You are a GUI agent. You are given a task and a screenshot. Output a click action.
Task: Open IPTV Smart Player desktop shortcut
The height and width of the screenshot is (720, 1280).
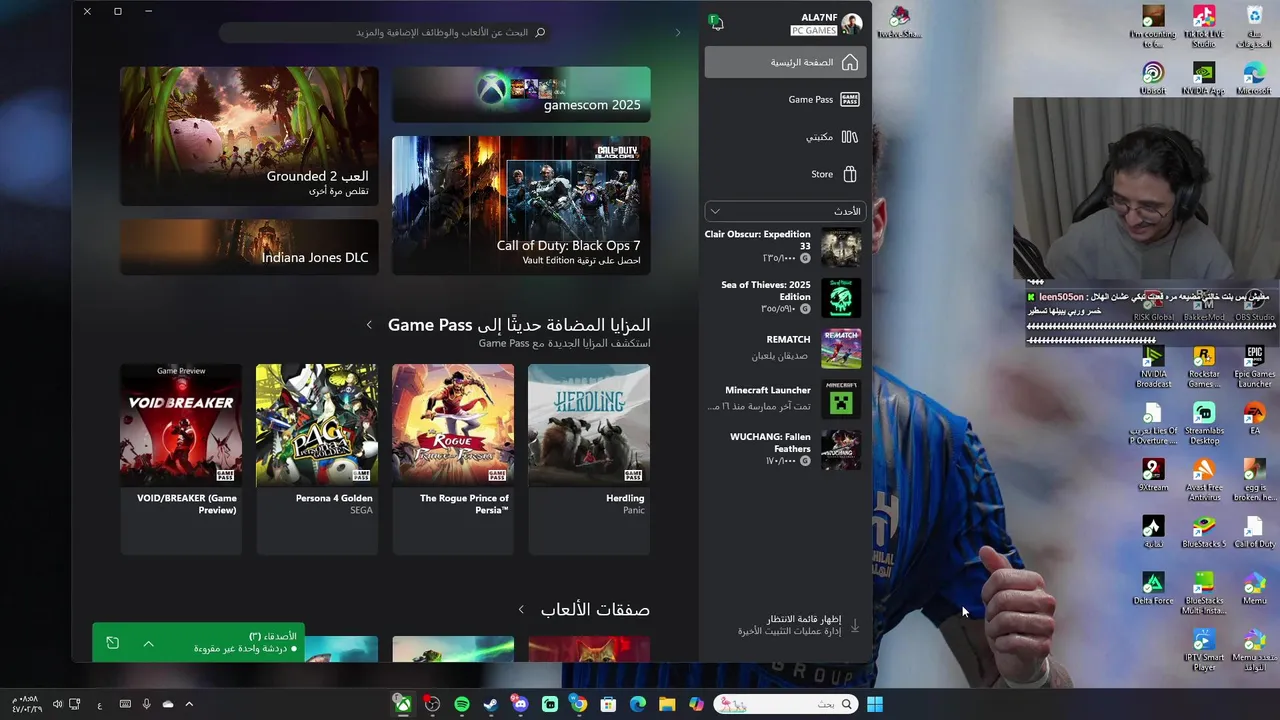pos(1203,650)
